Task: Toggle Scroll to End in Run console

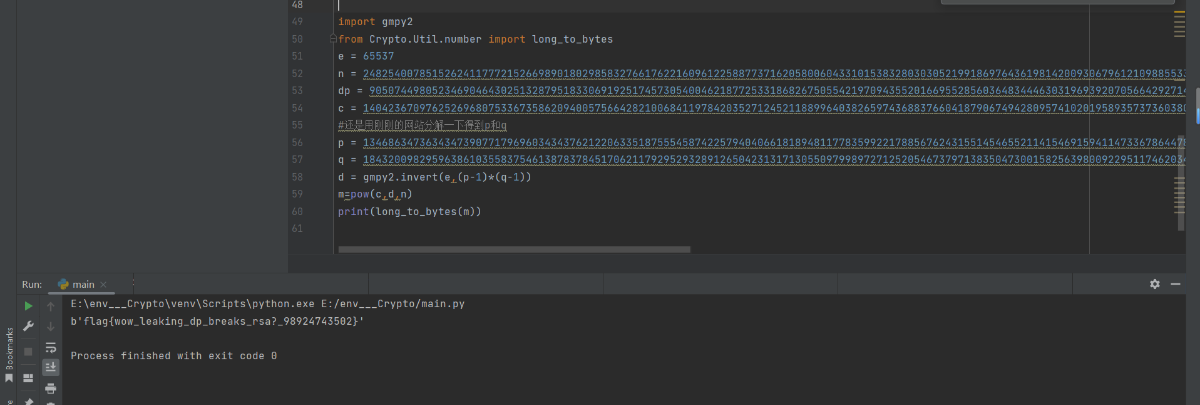Action: (51, 367)
